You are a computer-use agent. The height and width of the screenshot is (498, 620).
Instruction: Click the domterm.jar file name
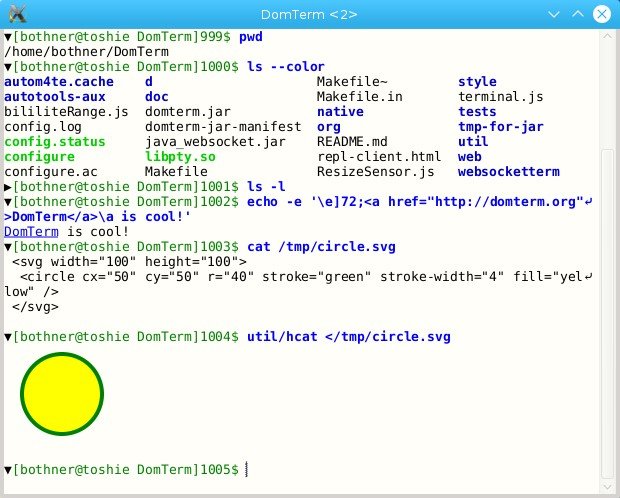coord(188,112)
